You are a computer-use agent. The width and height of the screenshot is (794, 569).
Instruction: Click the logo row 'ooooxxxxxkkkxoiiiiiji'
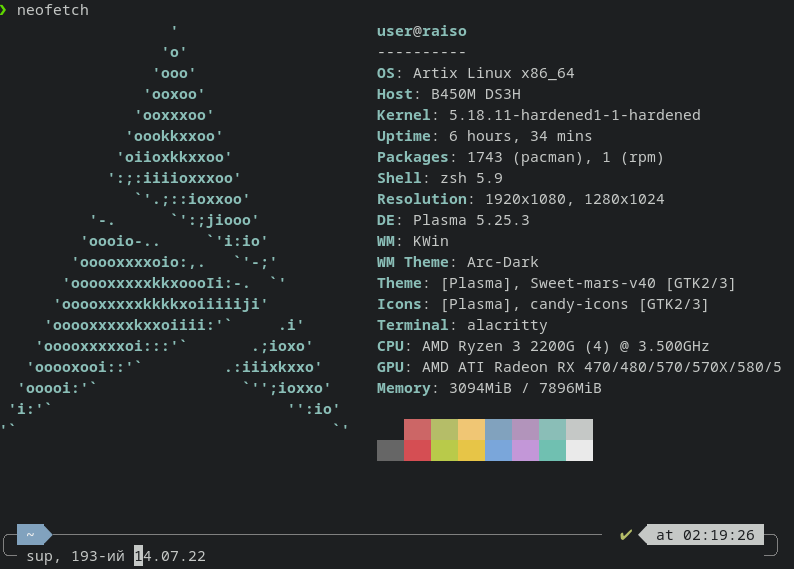[161, 304]
